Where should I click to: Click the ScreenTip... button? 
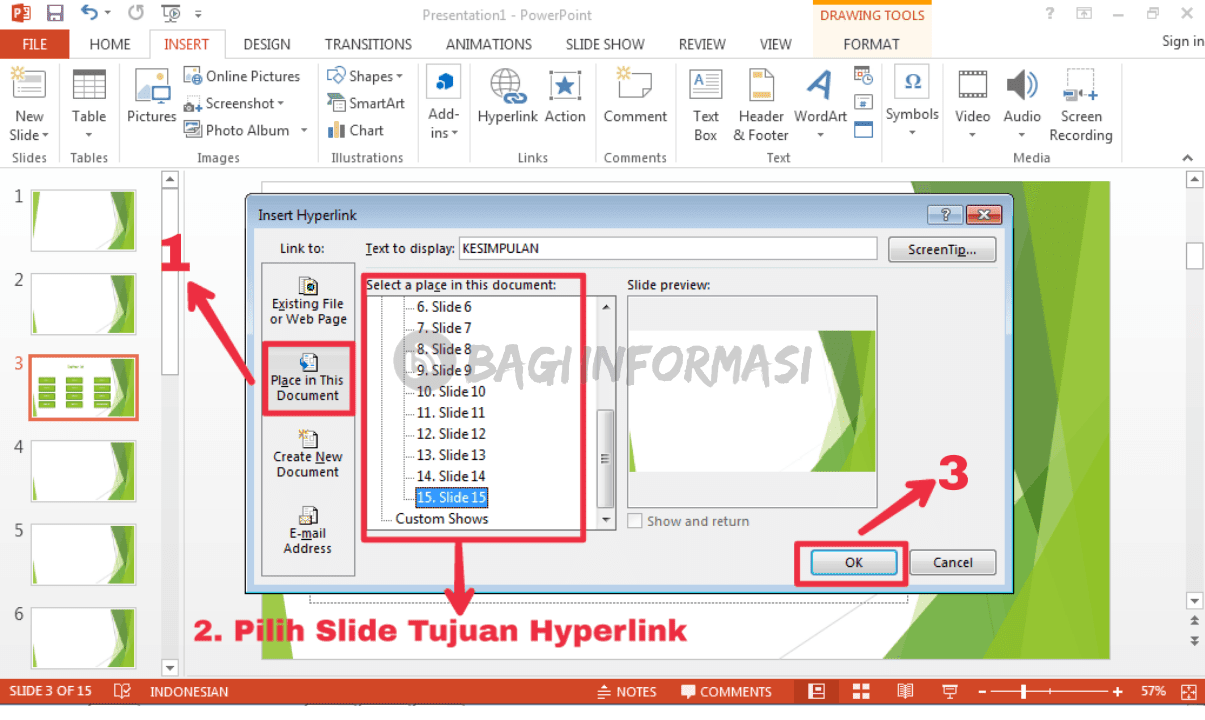click(x=942, y=249)
